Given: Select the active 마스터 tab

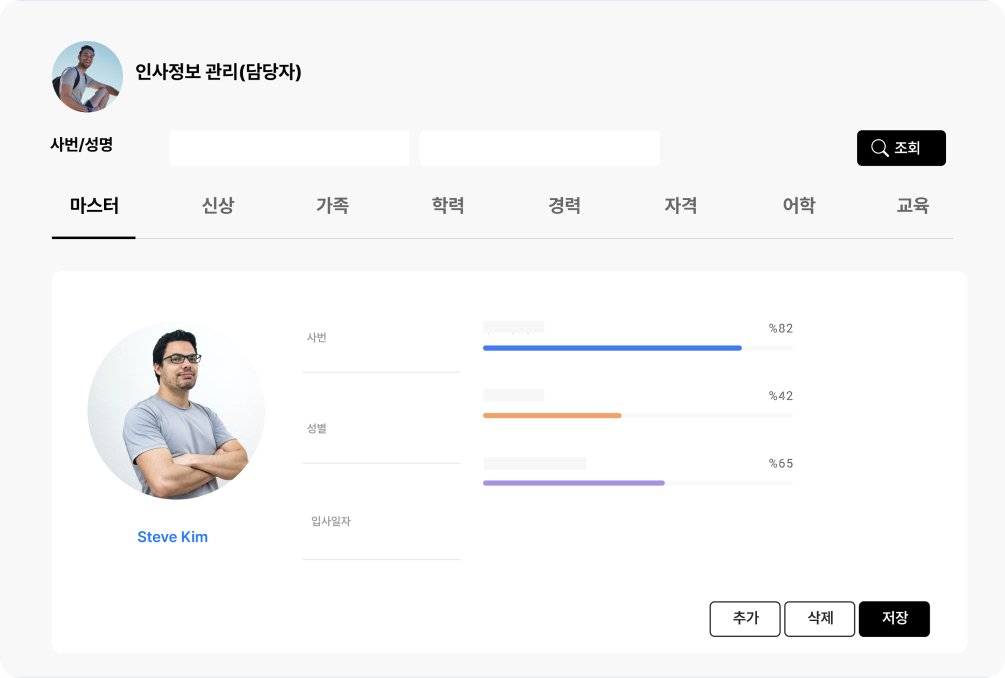Looking at the screenshot, I should point(93,205).
